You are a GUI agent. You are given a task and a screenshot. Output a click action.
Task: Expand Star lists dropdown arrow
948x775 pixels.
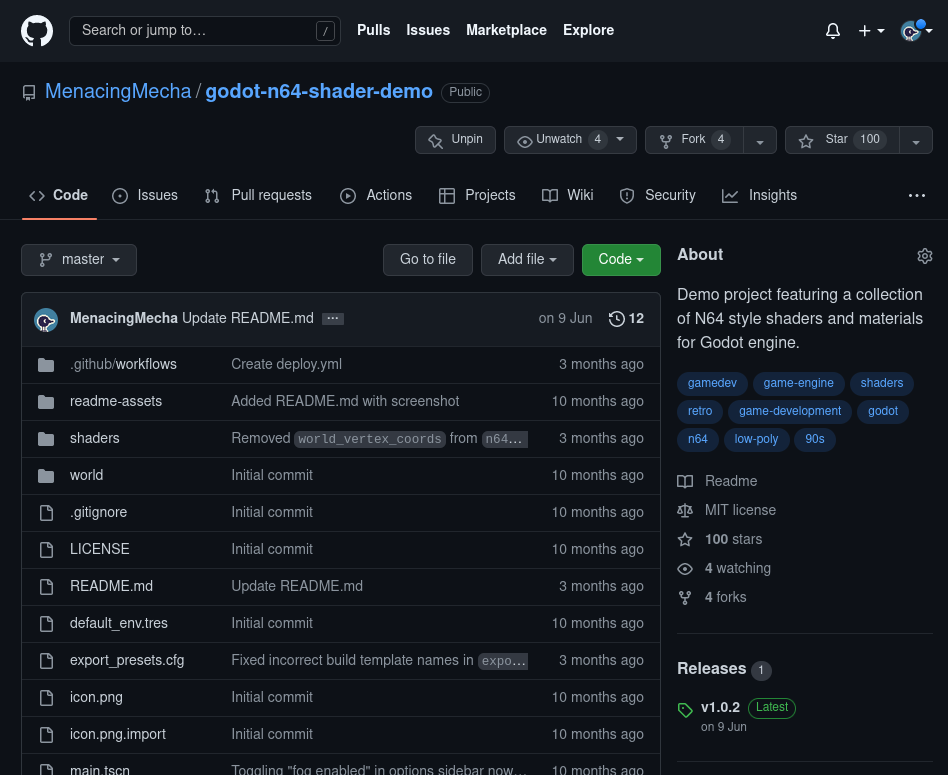916,140
